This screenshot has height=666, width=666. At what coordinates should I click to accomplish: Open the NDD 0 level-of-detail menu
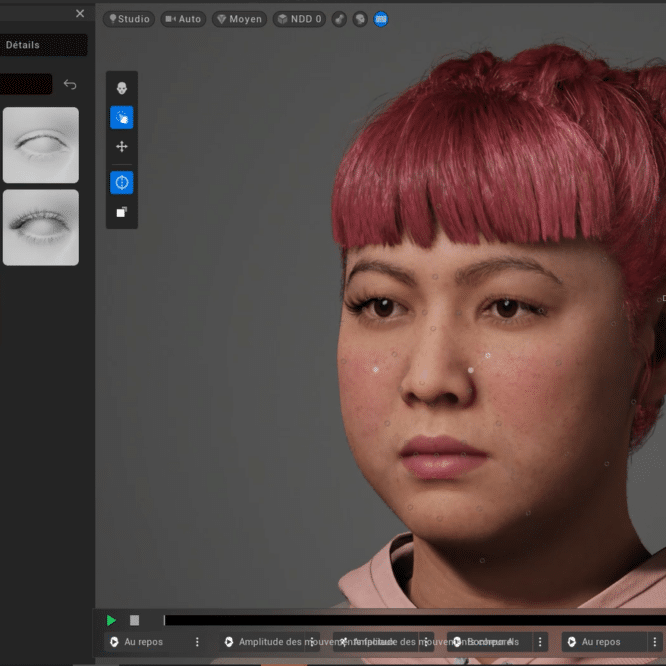(299, 19)
